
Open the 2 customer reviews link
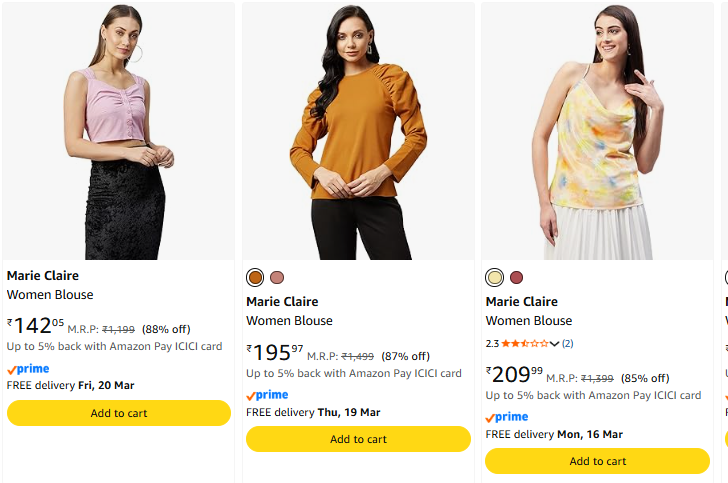[x=567, y=344]
